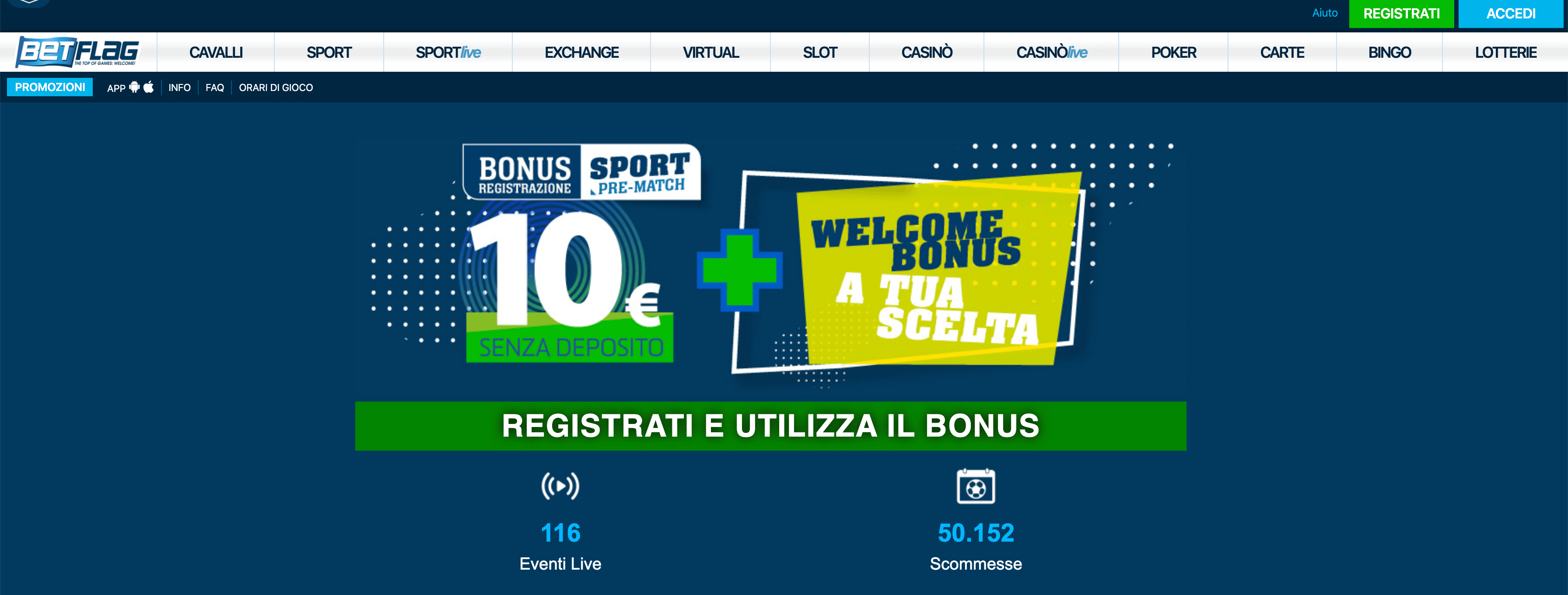
Task: Click the football calendar icon
Action: tap(976, 486)
